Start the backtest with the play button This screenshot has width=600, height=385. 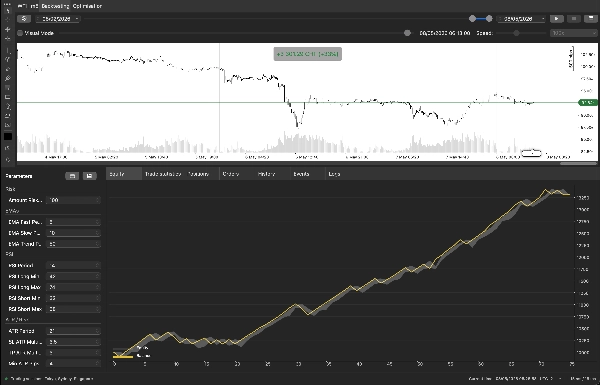[x=557, y=18]
